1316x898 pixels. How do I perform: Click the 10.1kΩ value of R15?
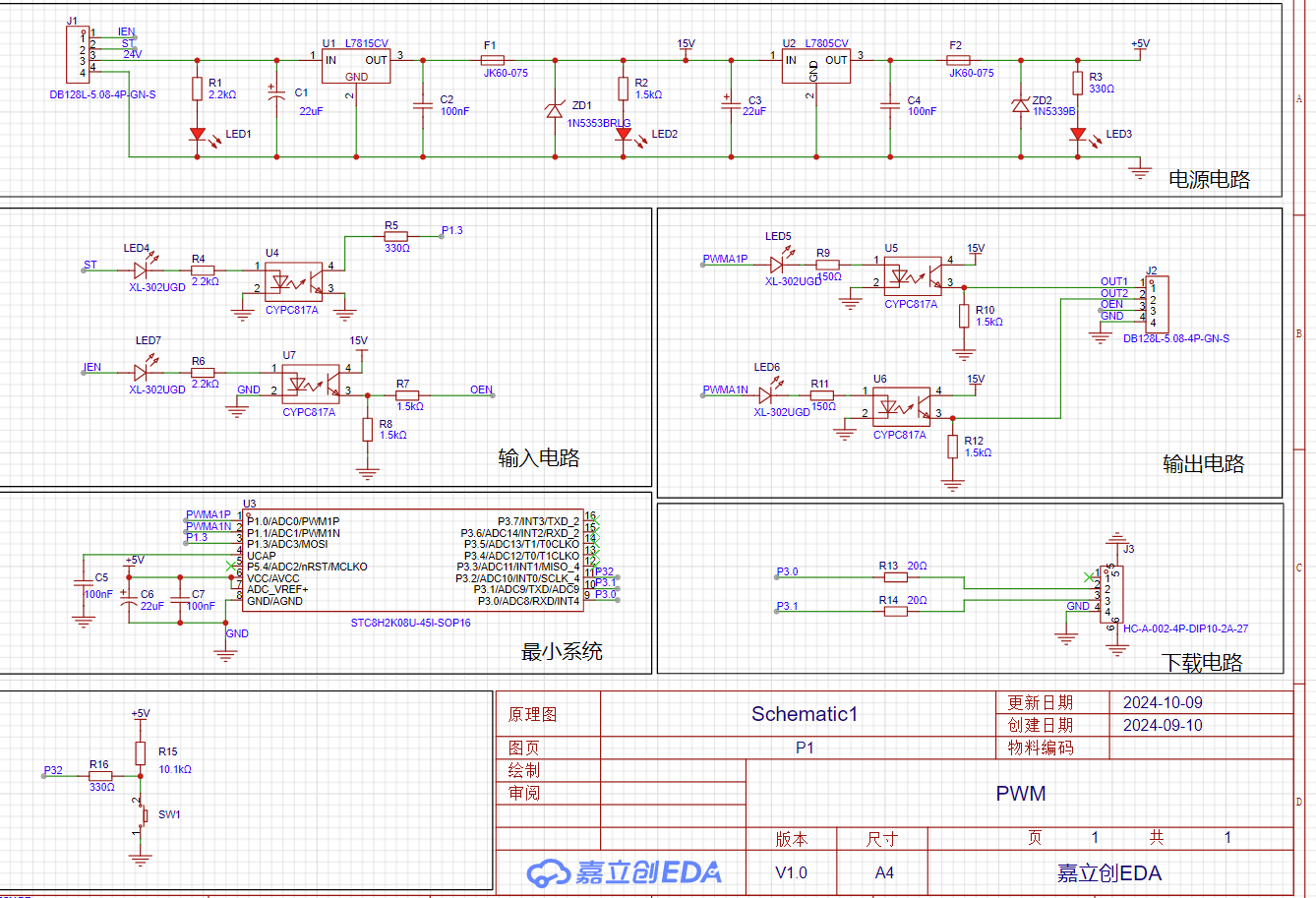(x=175, y=769)
